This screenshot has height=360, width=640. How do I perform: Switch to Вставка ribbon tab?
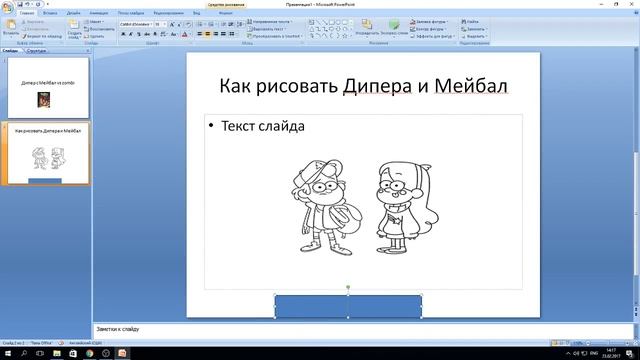tap(50, 13)
